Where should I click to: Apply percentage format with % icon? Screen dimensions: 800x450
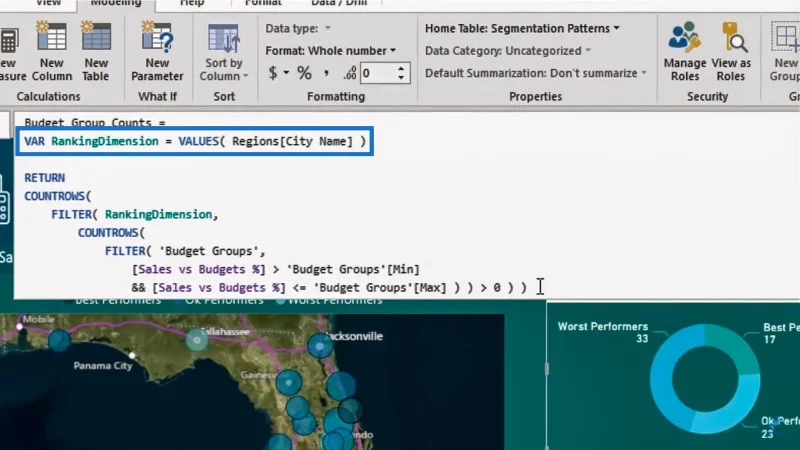click(x=304, y=73)
